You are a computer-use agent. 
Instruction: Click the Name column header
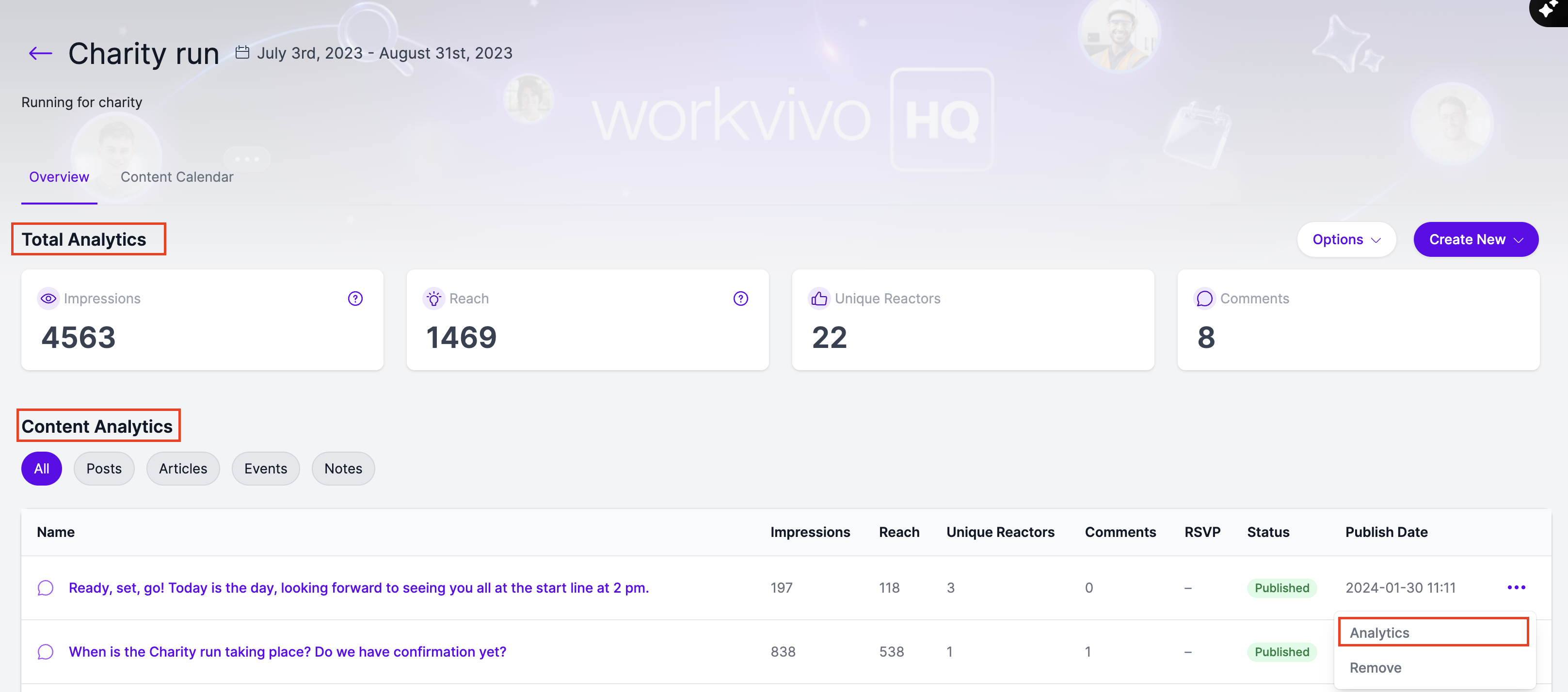(x=55, y=532)
